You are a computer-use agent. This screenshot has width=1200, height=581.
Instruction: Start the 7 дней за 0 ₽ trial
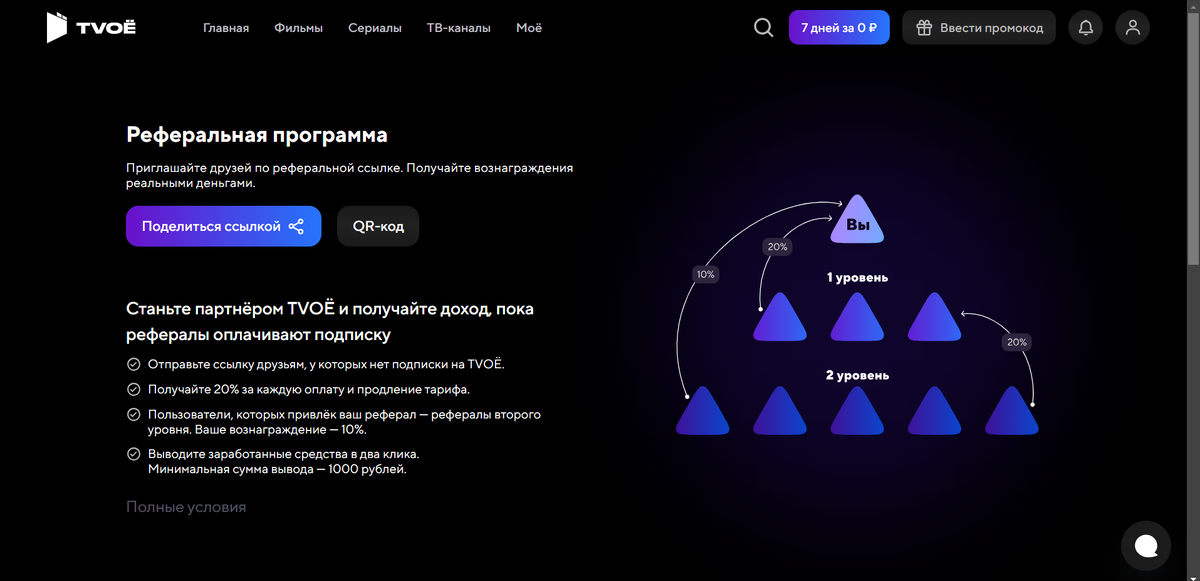click(x=839, y=27)
